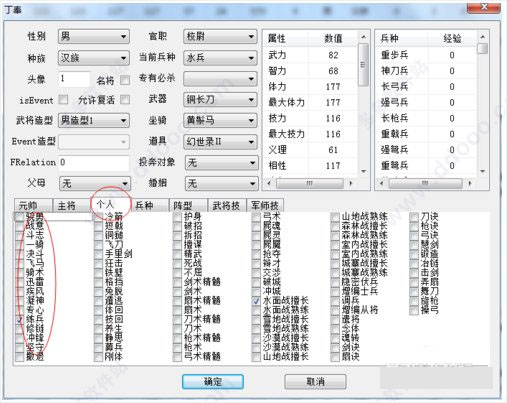
Task: Click the 兵种 list scroll-down arrow
Action: (482, 171)
